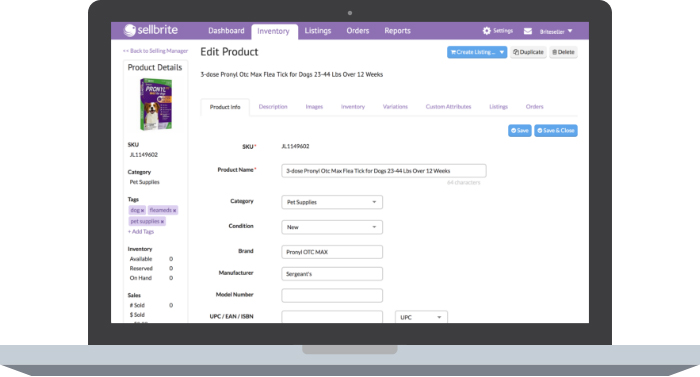Open the Condition dropdown
The image size is (700, 377).
[x=332, y=227]
